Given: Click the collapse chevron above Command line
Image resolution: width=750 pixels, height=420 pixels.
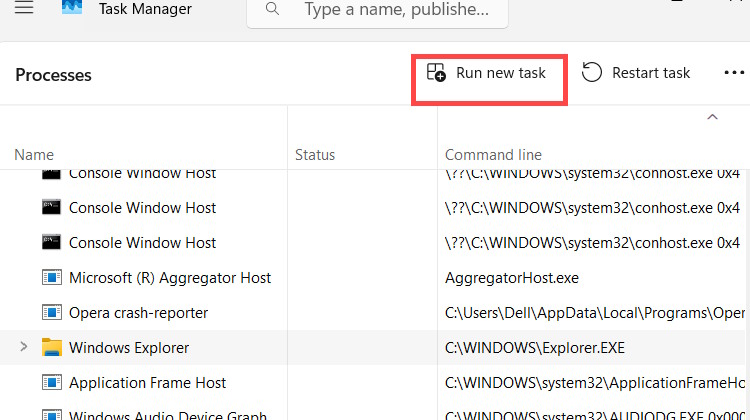Looking at the screenshot, I should point(712,117).
